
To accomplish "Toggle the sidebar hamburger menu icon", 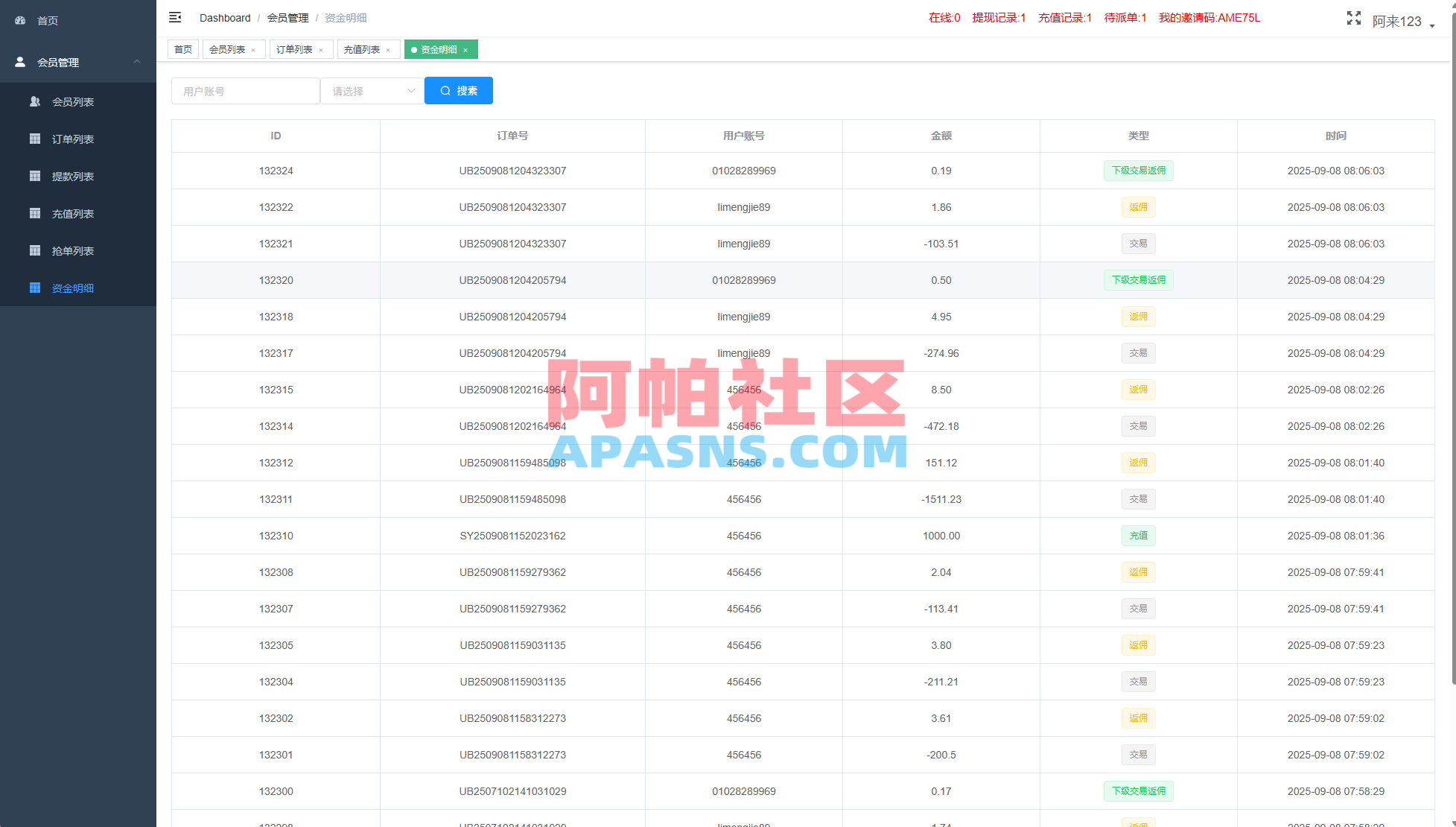I will [175, 17].
